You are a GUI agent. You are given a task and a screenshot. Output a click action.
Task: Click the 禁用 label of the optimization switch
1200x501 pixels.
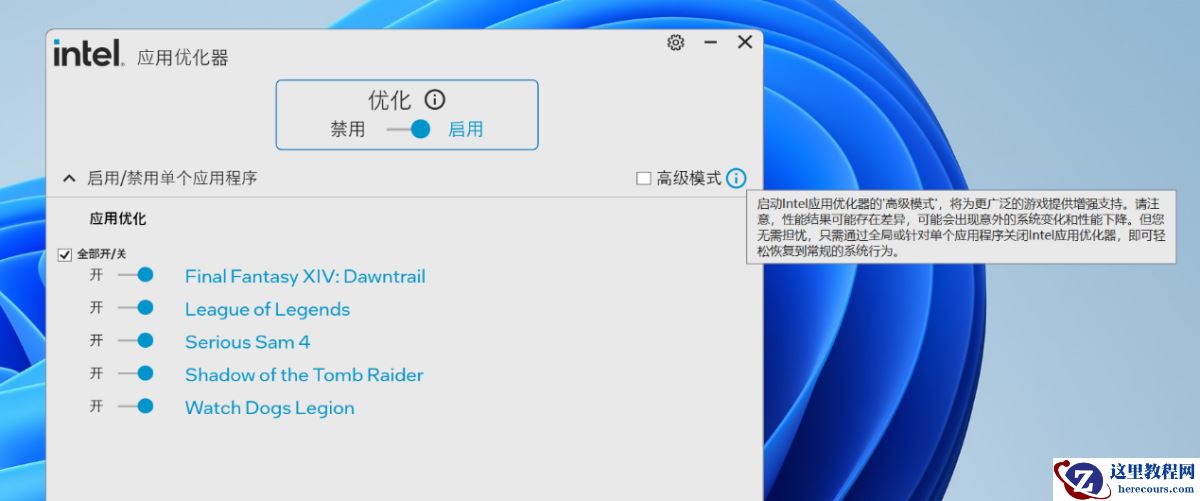[348, 129]
